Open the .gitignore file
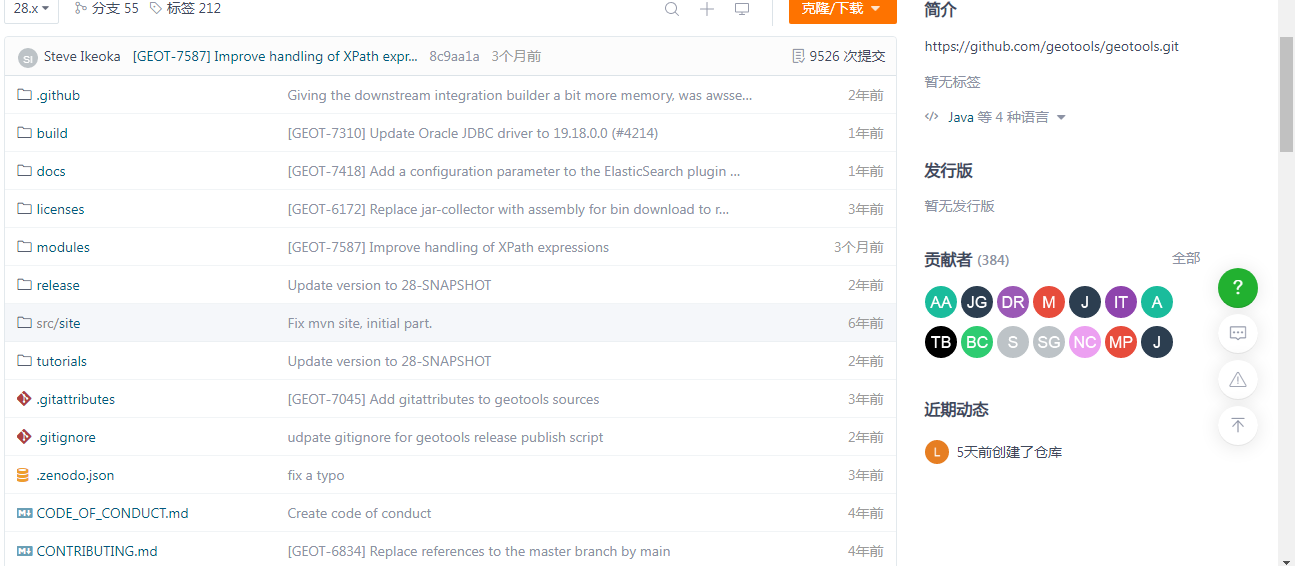Viewport: 1295px width, 566px height. [x=66, y=437]
